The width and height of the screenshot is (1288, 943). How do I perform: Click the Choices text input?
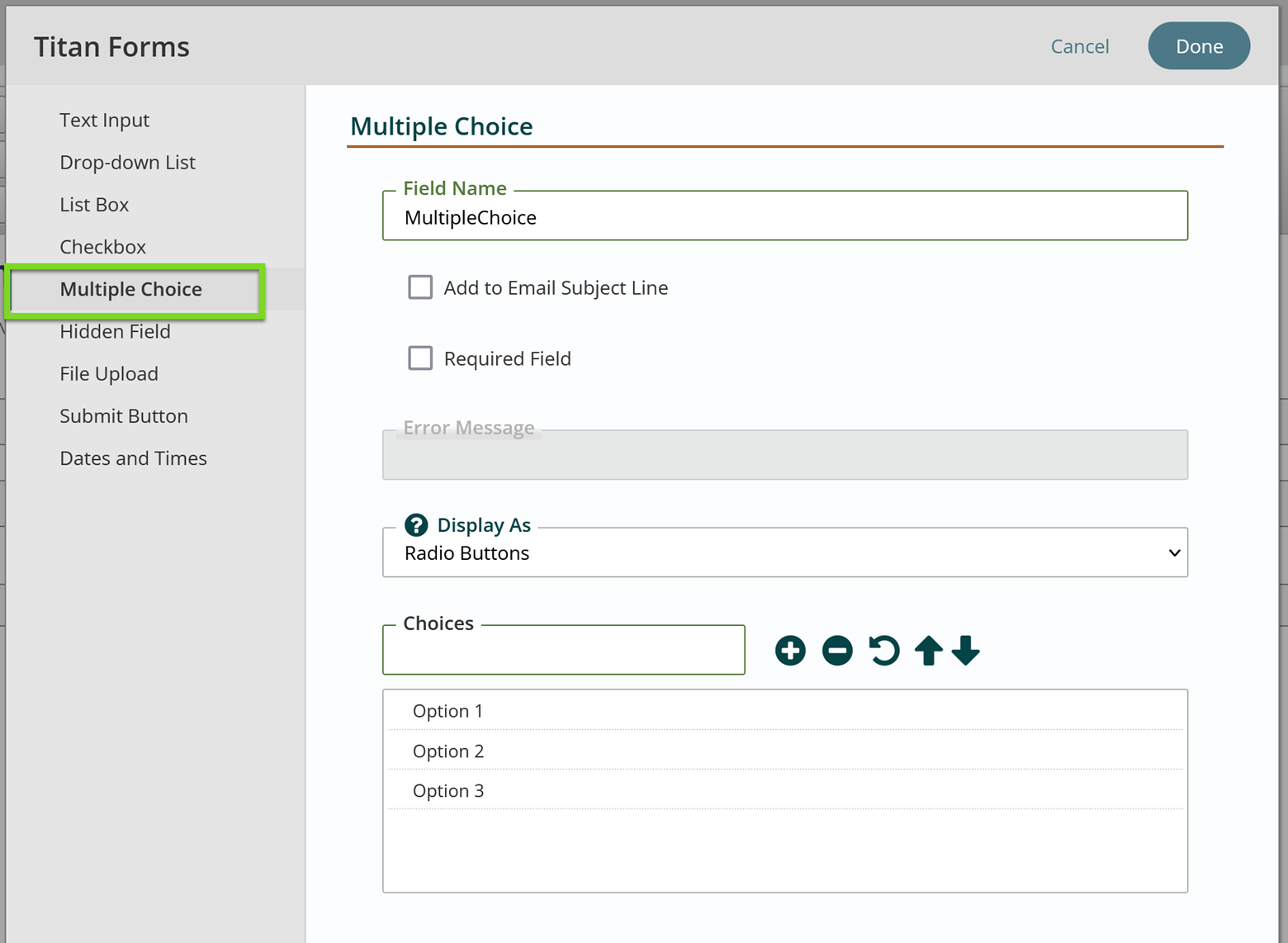[564, 650]
